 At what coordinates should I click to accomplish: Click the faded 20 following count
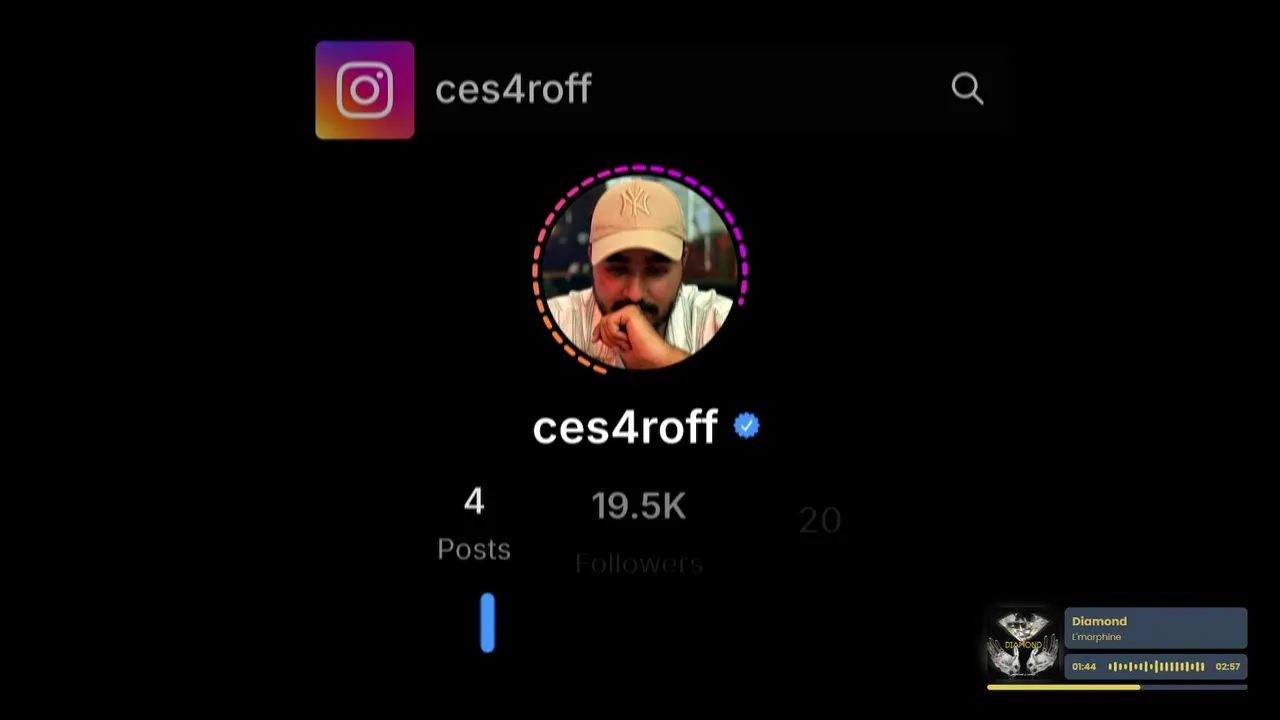click(820, 520)
